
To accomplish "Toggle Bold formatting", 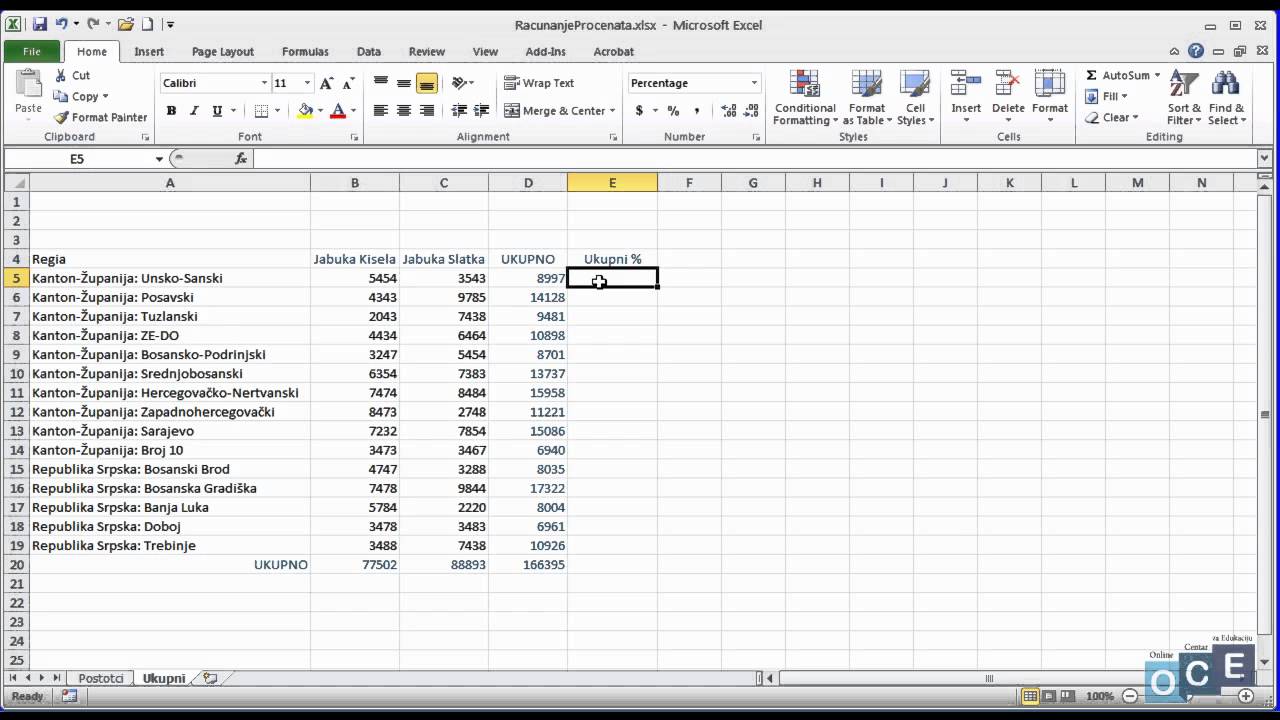I will (171, 111).
